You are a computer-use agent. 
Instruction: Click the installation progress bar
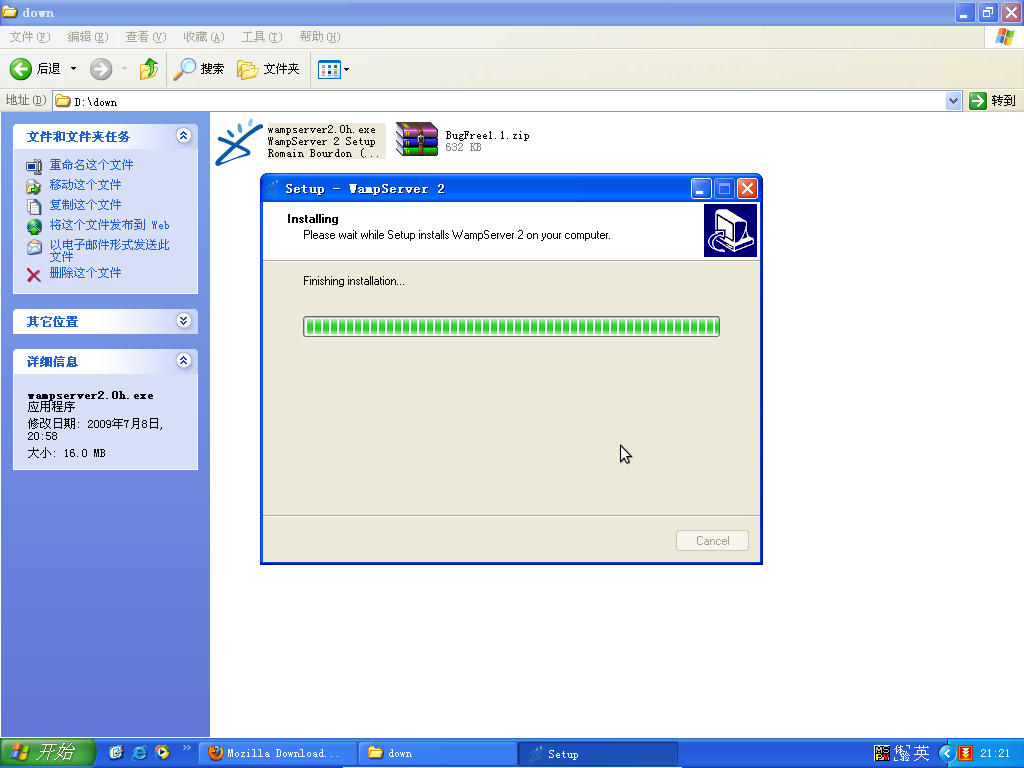[511, 327]
